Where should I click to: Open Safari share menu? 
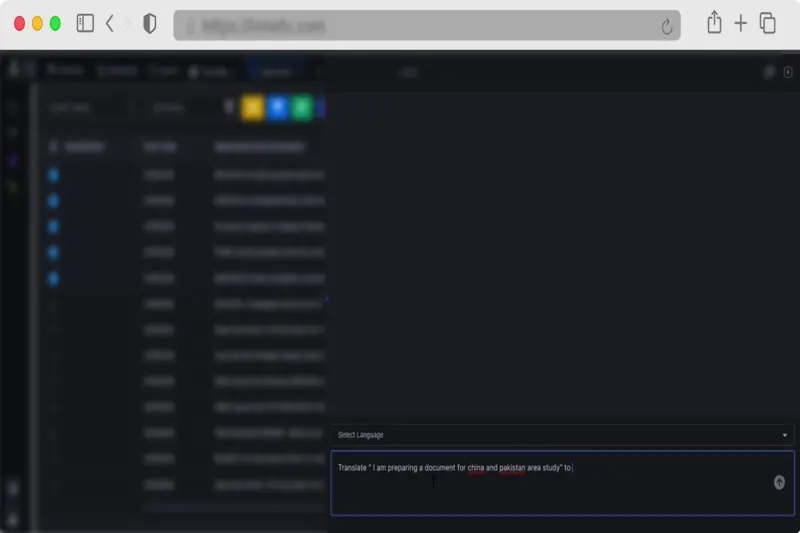click(x=714, y=23)
